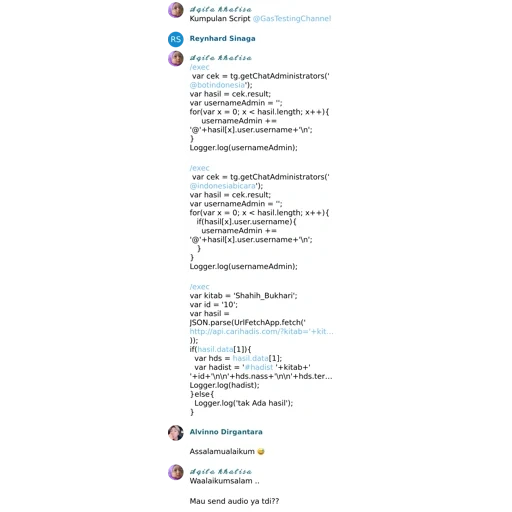The width and height of the screenshot is (512, 512).
Task: Click Aqila Khalisa's avatar beside Waalaikumsalam
Action: pos(176,472)
